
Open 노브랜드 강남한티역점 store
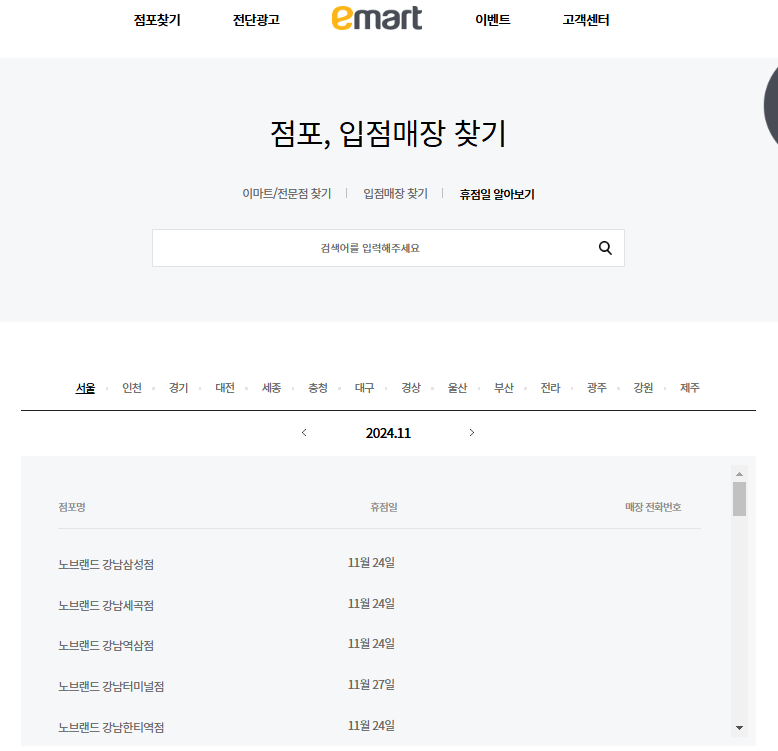pos(111,728)
